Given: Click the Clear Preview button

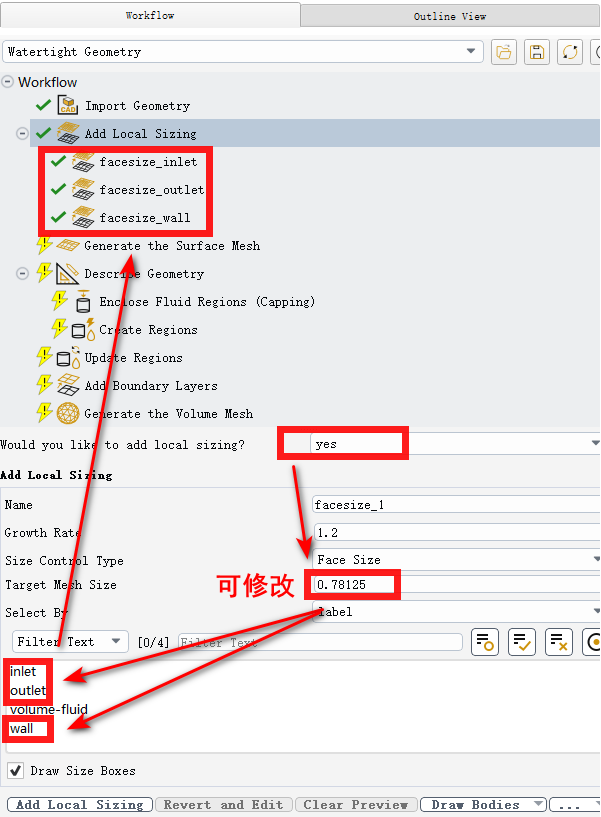Looking at the screenshot, I should tap(355, 804).
